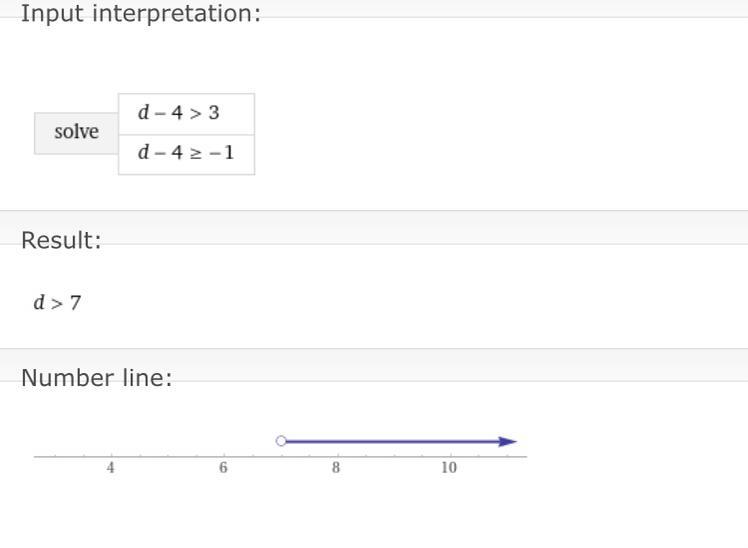Click the blue arrowhead on number line
The width and height of the screenshot is (748, 548).
508,441
